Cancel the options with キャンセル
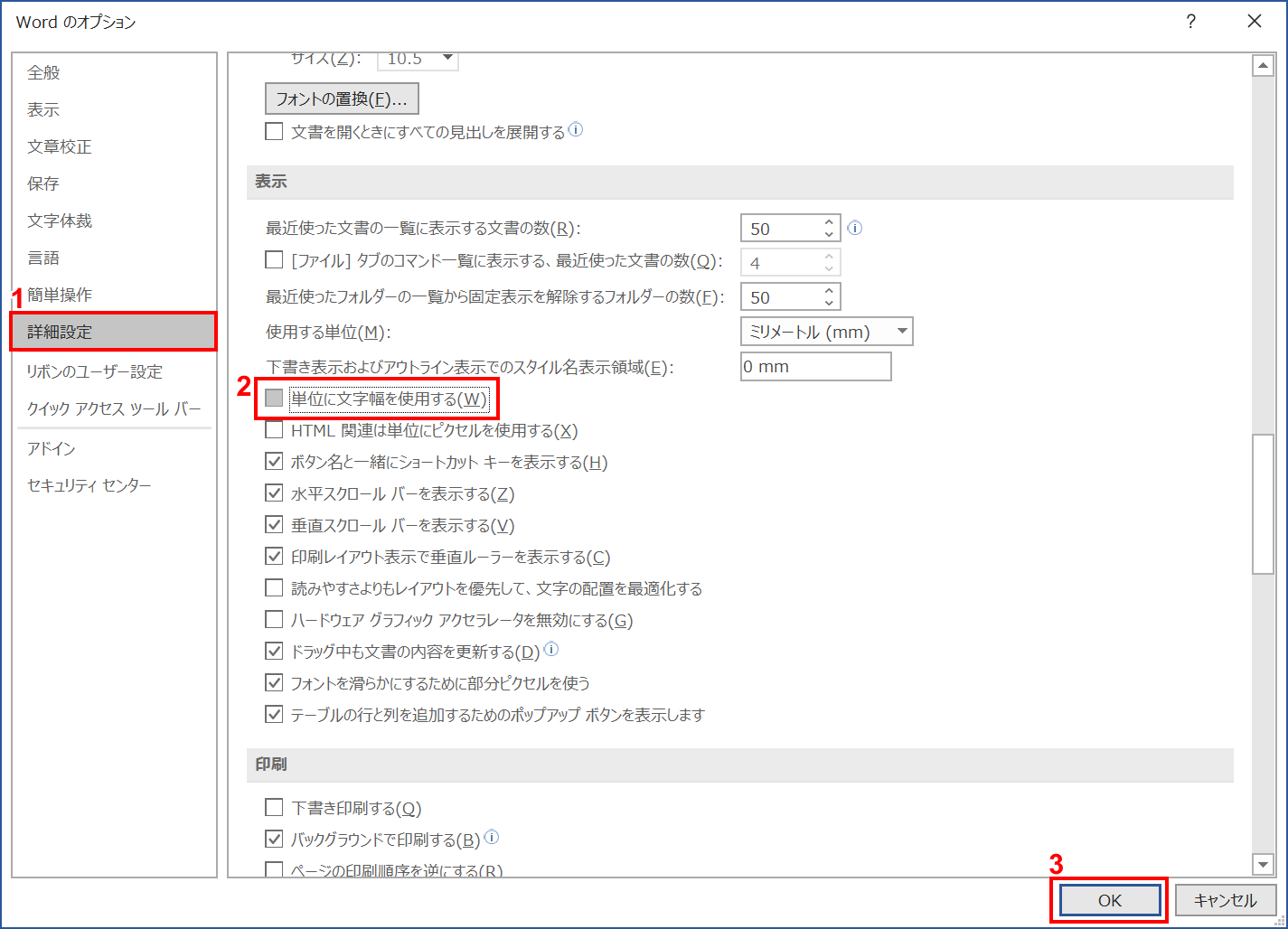Image resolution: width=1288 pixels, height=929 pixels. (1226, 900)
